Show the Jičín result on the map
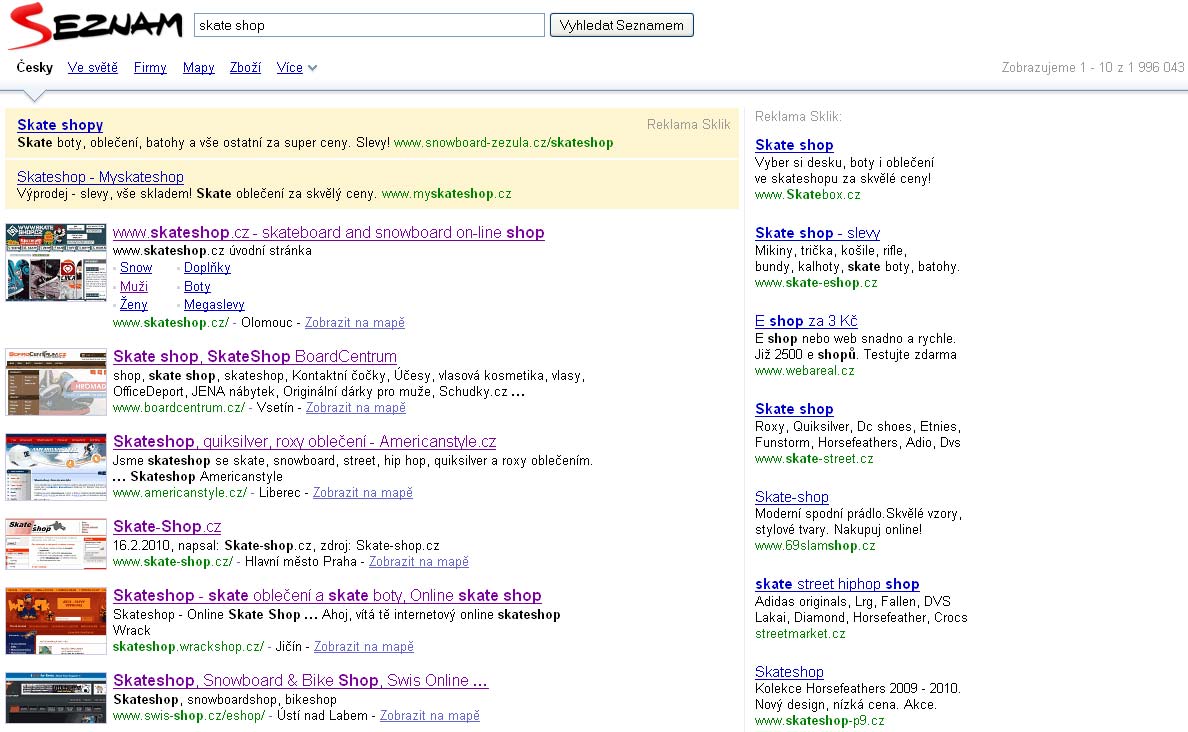 (364, 647)
